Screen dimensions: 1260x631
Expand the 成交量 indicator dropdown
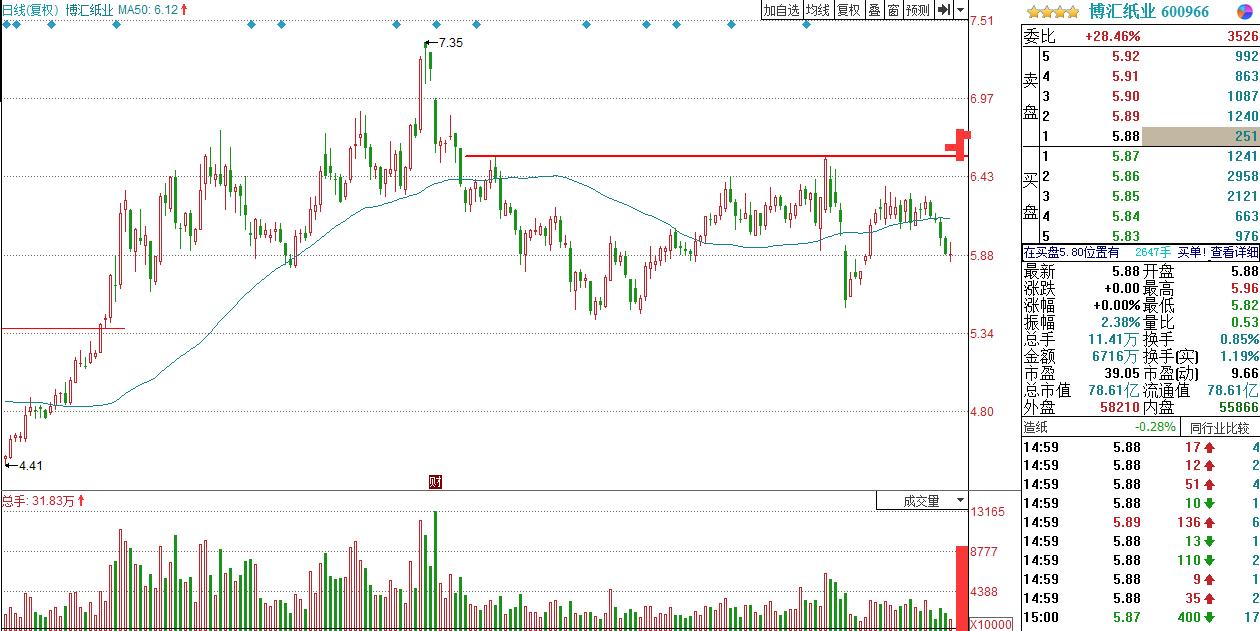pos(960,501)
